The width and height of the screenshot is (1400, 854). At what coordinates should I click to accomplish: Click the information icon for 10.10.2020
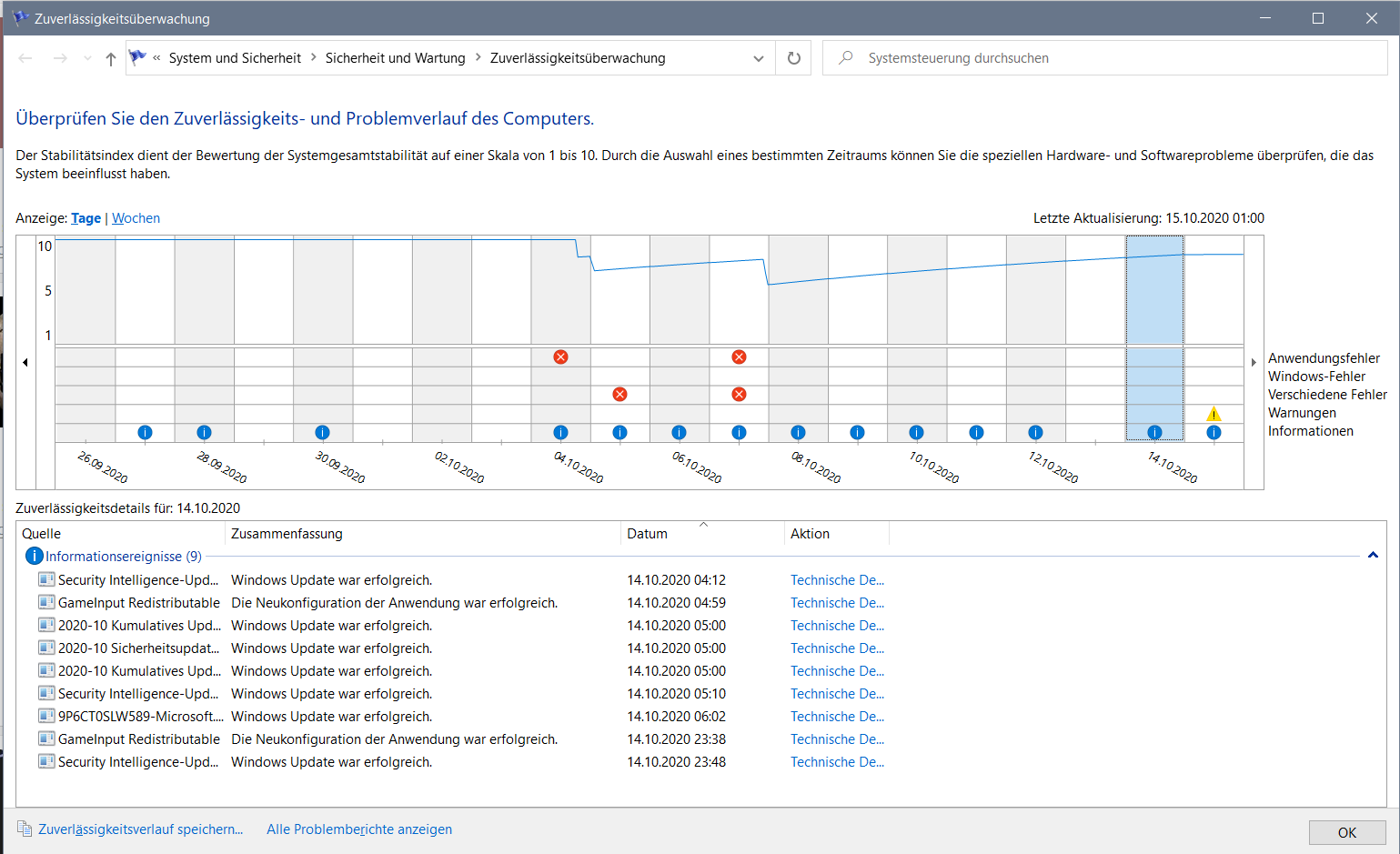pos(916,432)
